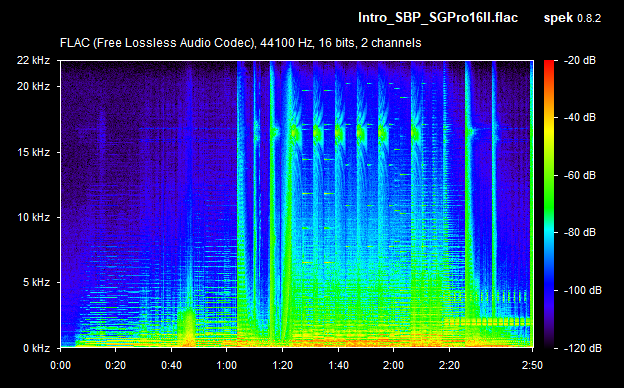Click the 10 kHz frequency axis label
Screen dimensions: 624x388
coord(33,217)
